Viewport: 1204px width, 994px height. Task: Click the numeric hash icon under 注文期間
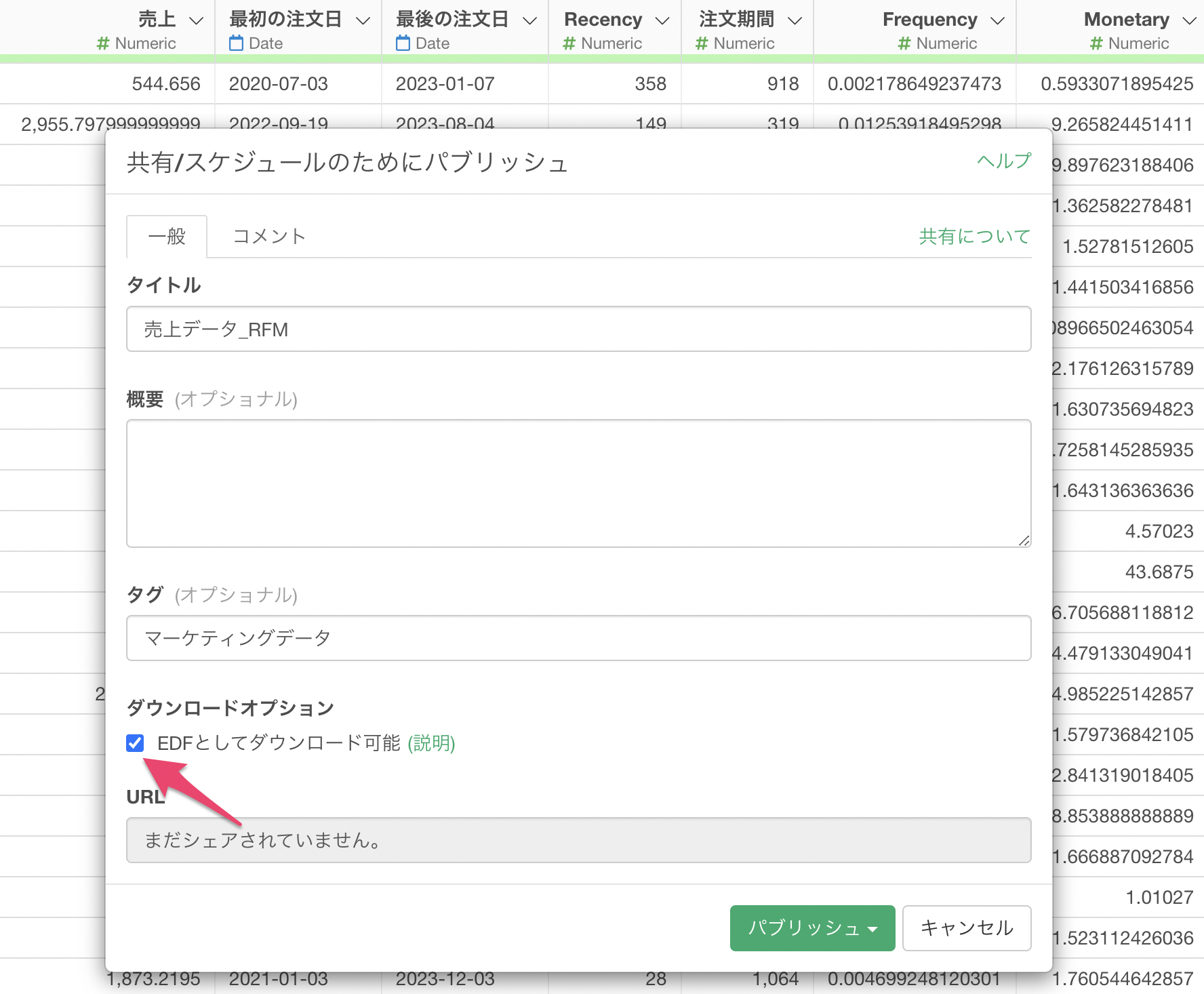coord(702,43)
